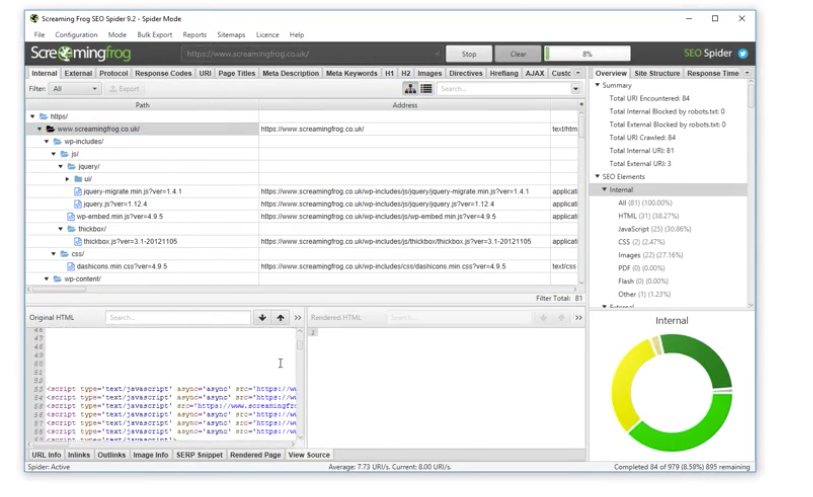Collapse the SEO Elements section
This screenshot has width=813, height=497.
(597, 177)
